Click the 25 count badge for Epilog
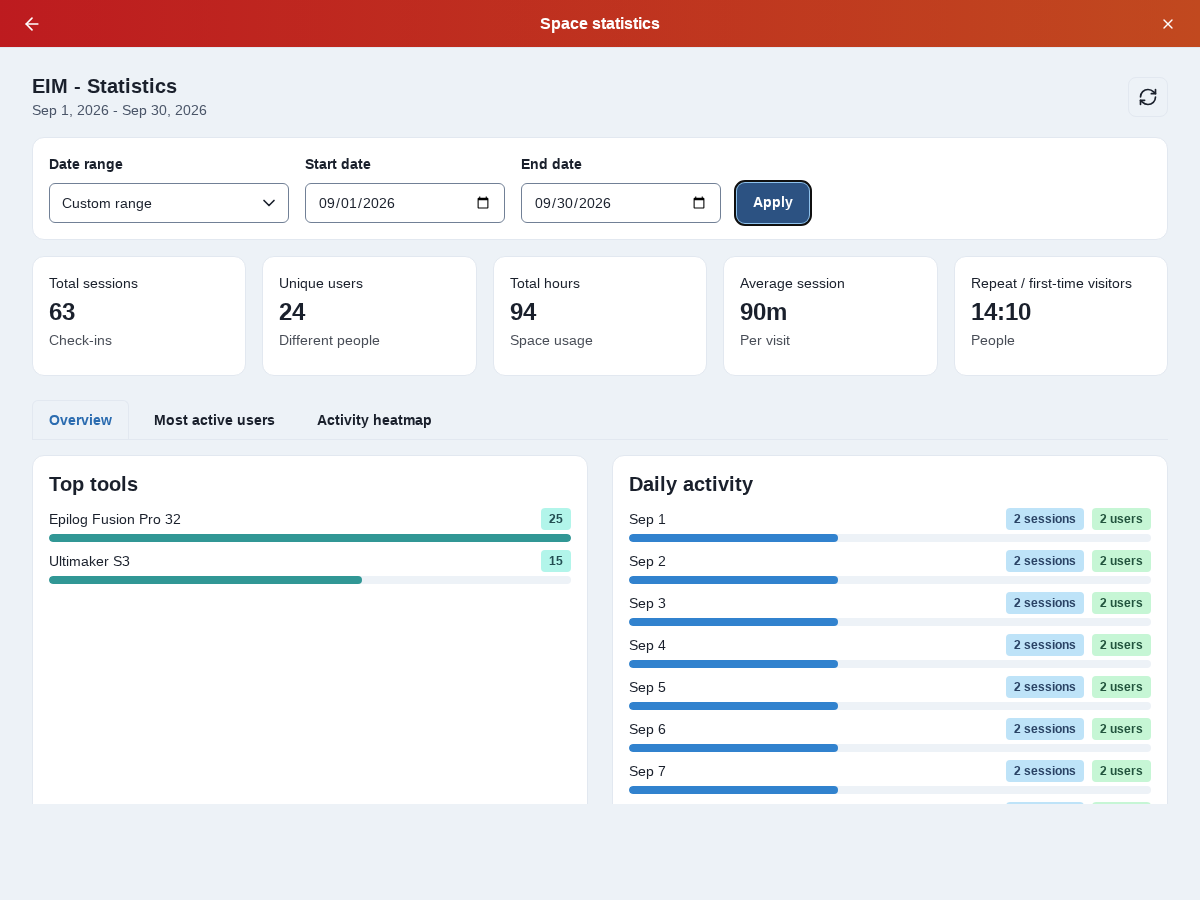This screenshot has width=1200, height=900. click(x=556, y=519)
